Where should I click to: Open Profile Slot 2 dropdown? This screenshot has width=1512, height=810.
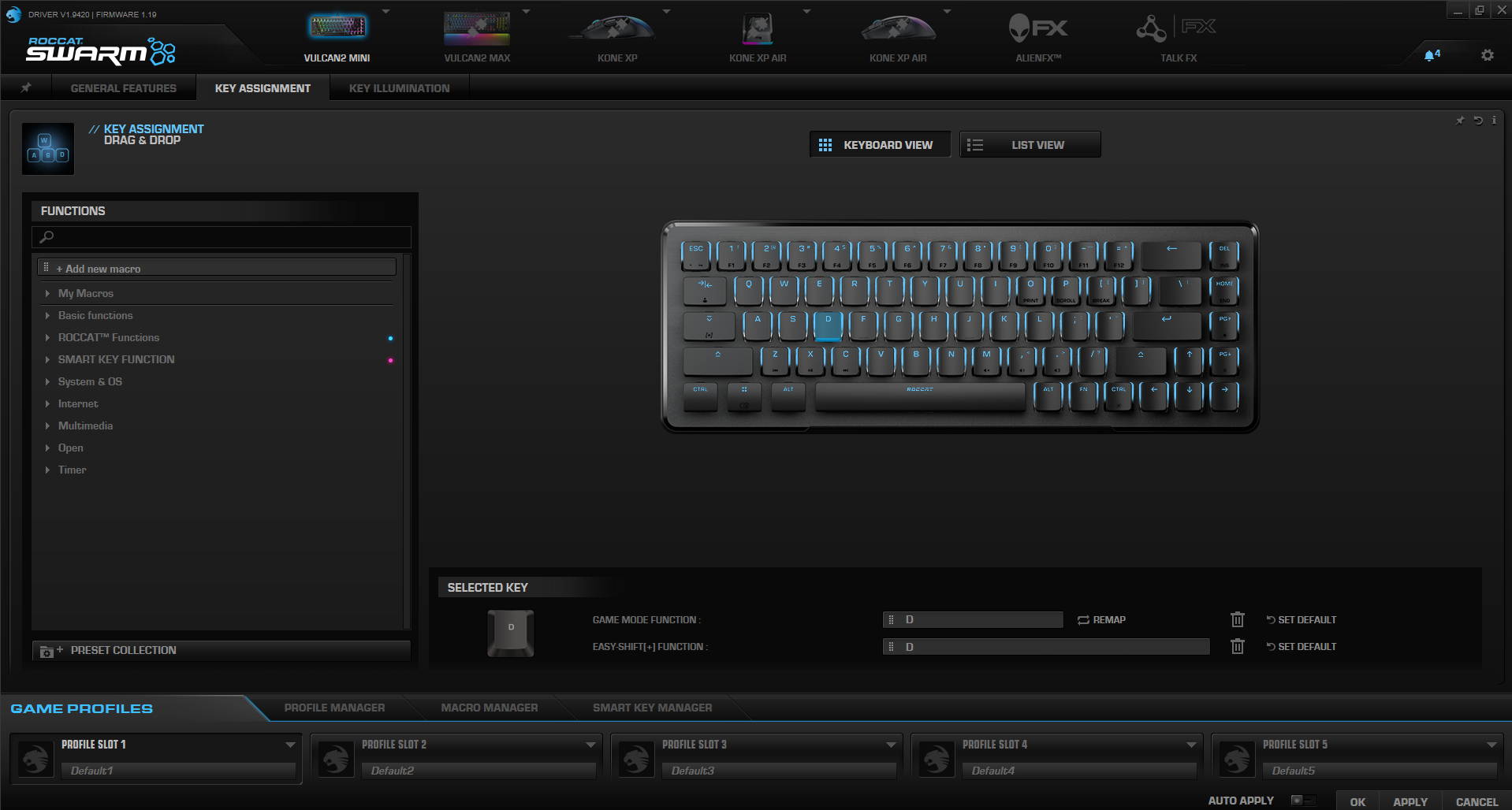[x=590, y=745]
